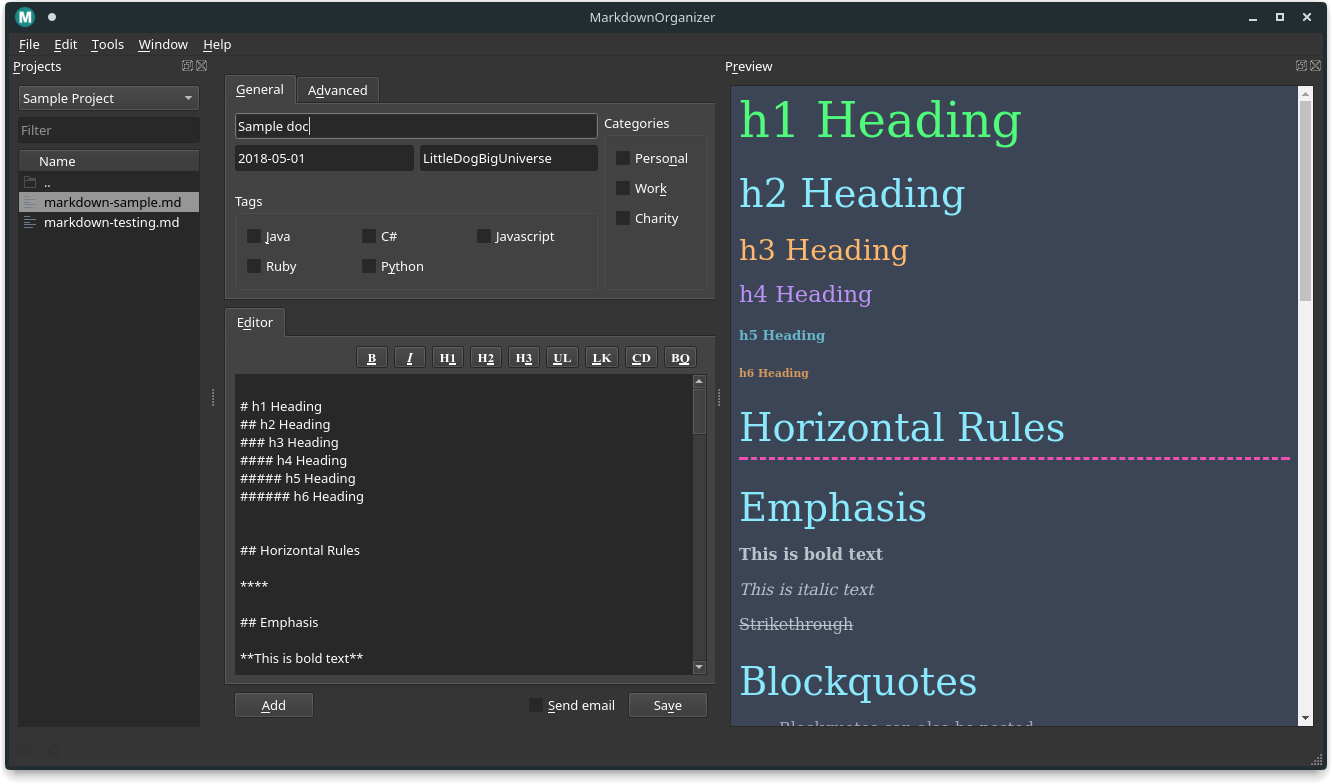Insert a code block with the CD icon

(x=640, y=357)
